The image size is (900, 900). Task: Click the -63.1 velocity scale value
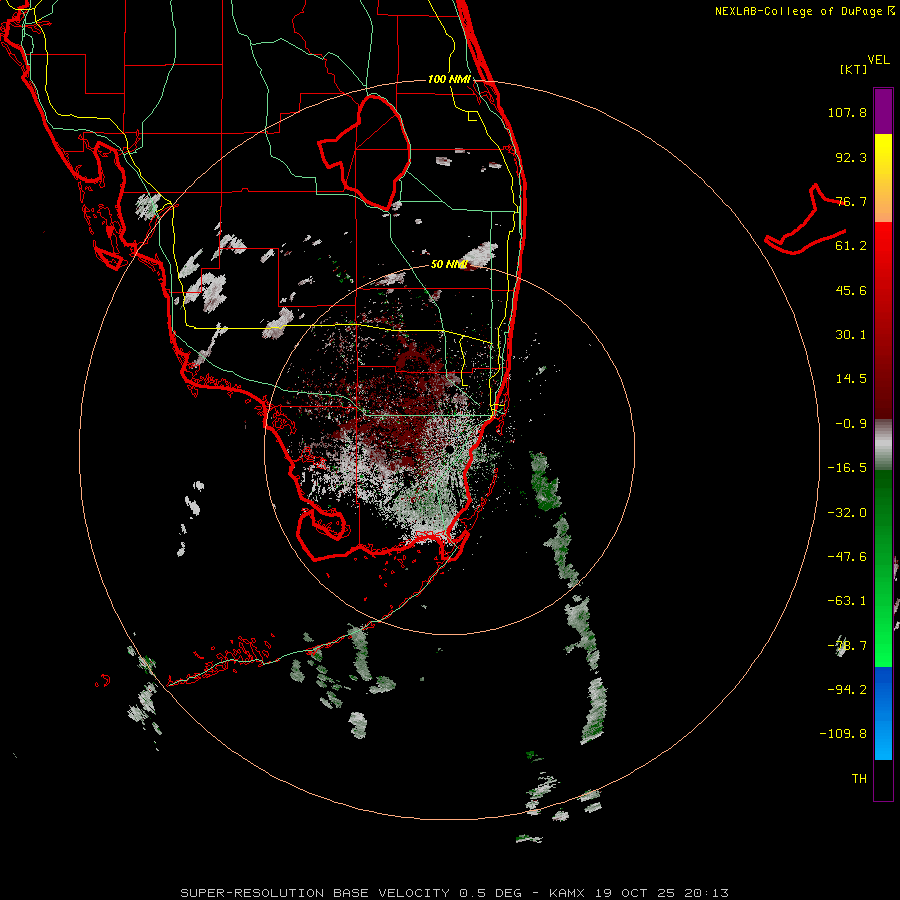(847, 601)
